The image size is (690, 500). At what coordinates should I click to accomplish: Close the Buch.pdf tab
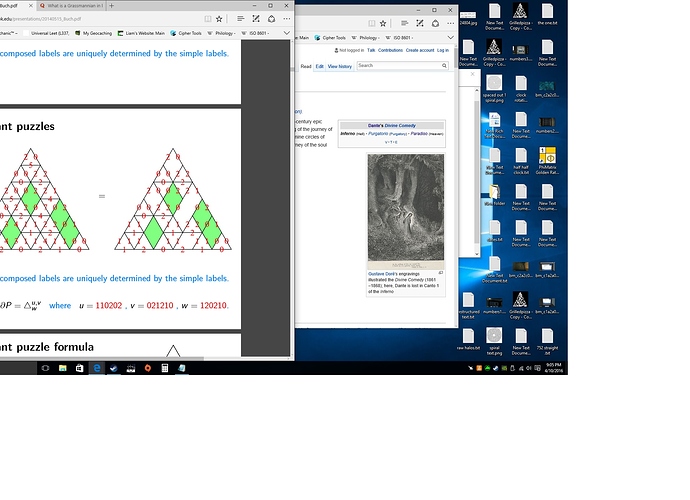(x=31, y=6)
